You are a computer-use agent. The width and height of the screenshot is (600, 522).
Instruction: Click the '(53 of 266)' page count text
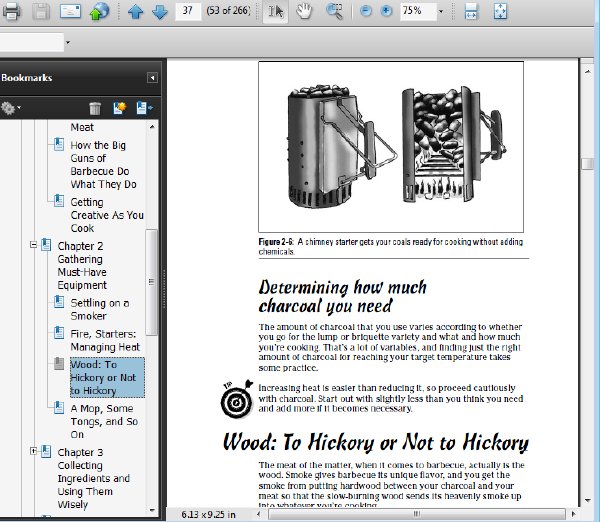(228, 11)
